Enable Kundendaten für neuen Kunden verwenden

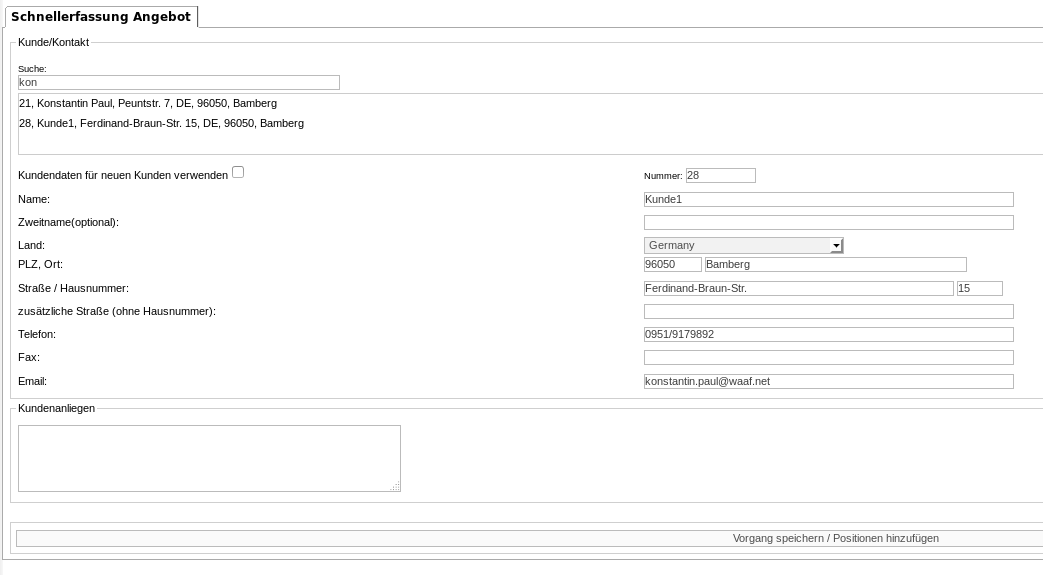pyautogui.click(x=238, y=172)
